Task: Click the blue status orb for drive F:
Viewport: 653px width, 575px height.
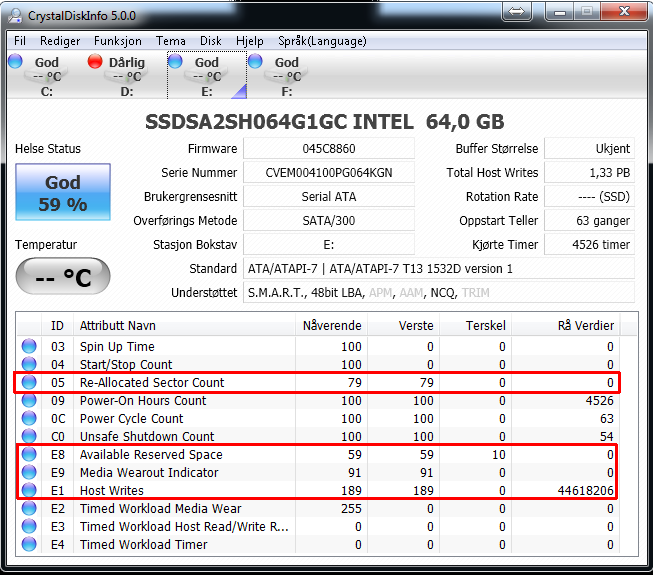Action: (255, 61)
